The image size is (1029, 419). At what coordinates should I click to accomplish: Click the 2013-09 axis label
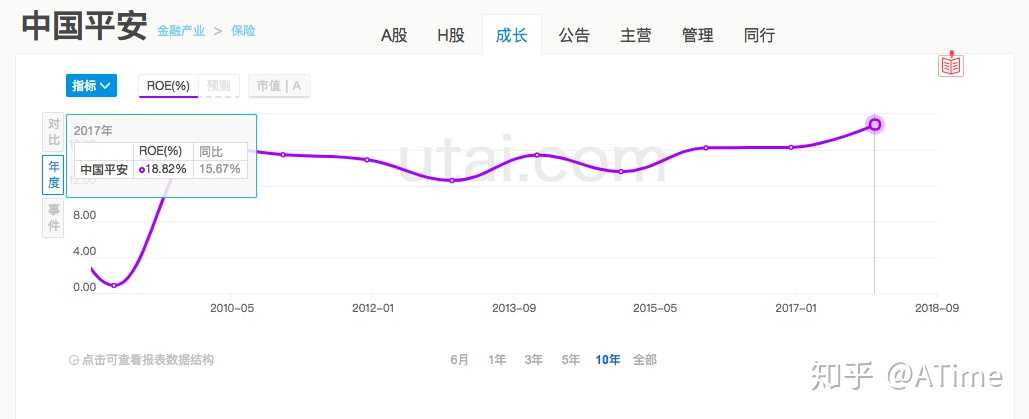tap(514, 308)
